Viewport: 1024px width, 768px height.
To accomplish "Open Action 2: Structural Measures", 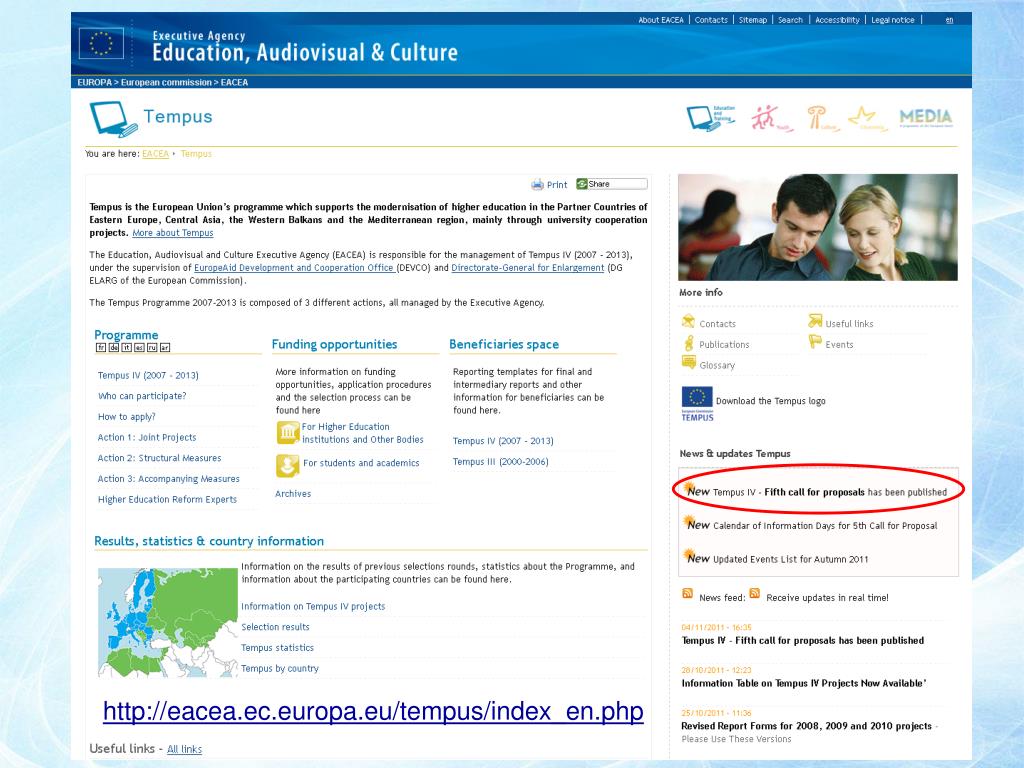I will 159,458.
